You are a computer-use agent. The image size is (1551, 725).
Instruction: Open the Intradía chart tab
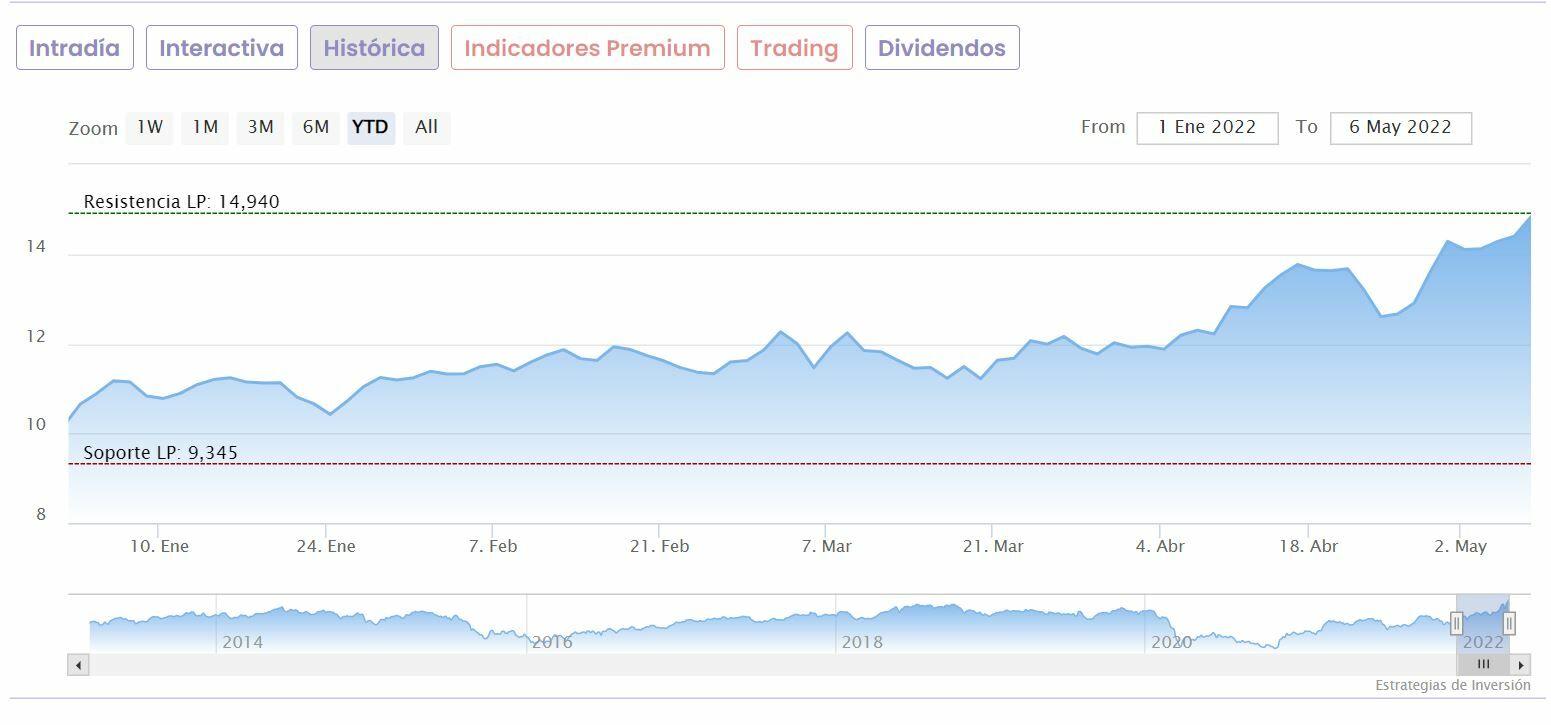75,48
